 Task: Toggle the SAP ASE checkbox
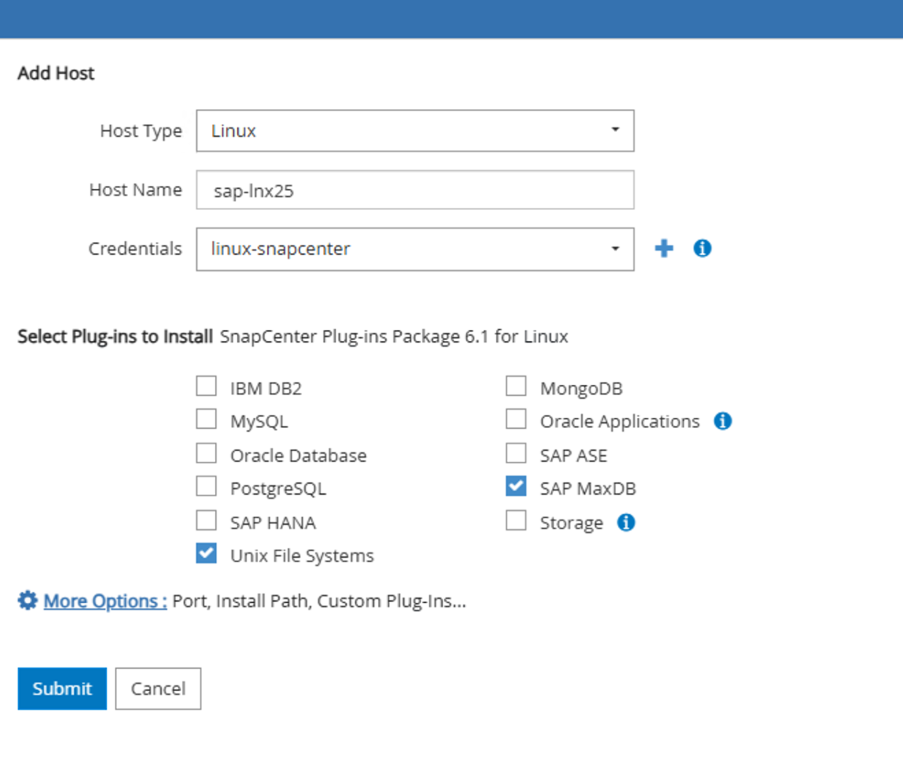point(516,454)
